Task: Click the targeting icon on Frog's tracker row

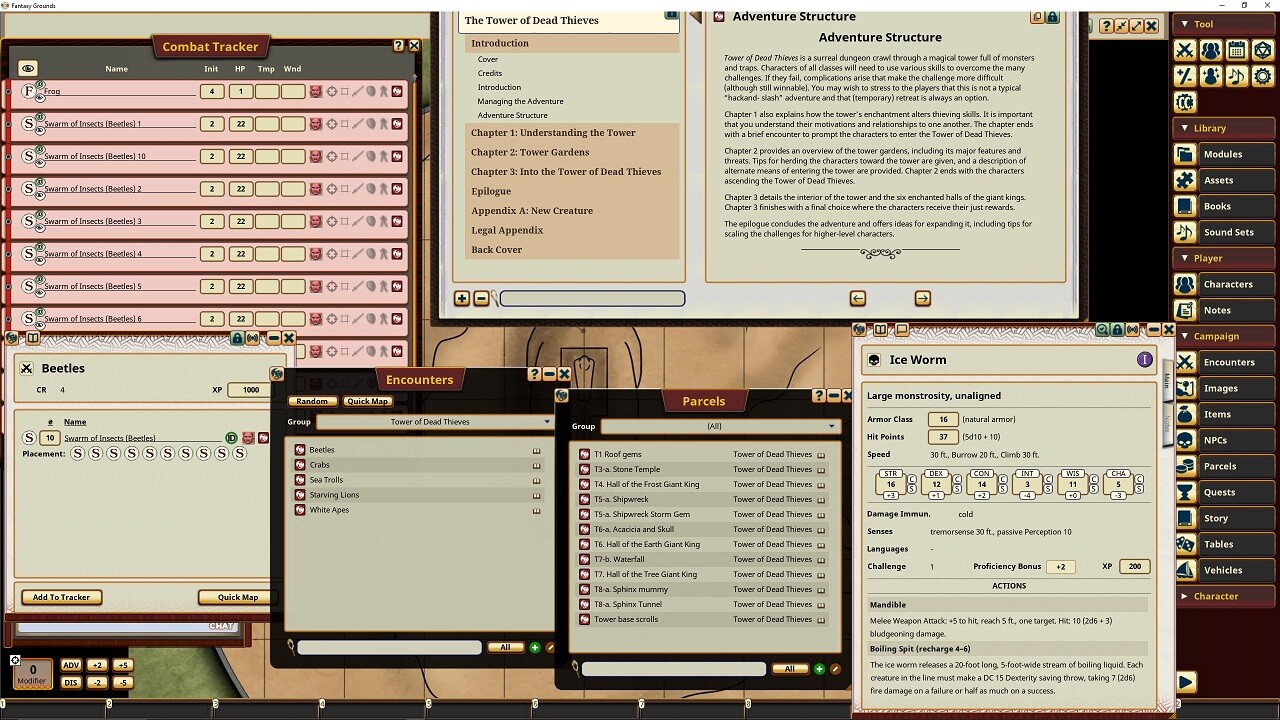Action: tap(331, 92)
